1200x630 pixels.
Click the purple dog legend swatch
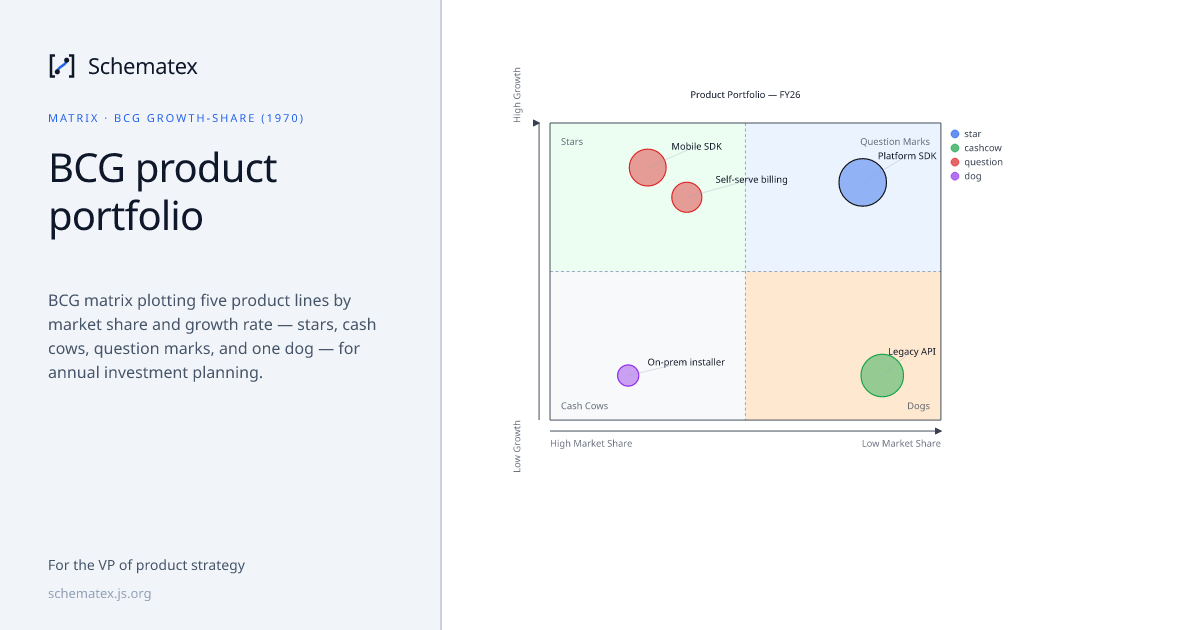955,176
